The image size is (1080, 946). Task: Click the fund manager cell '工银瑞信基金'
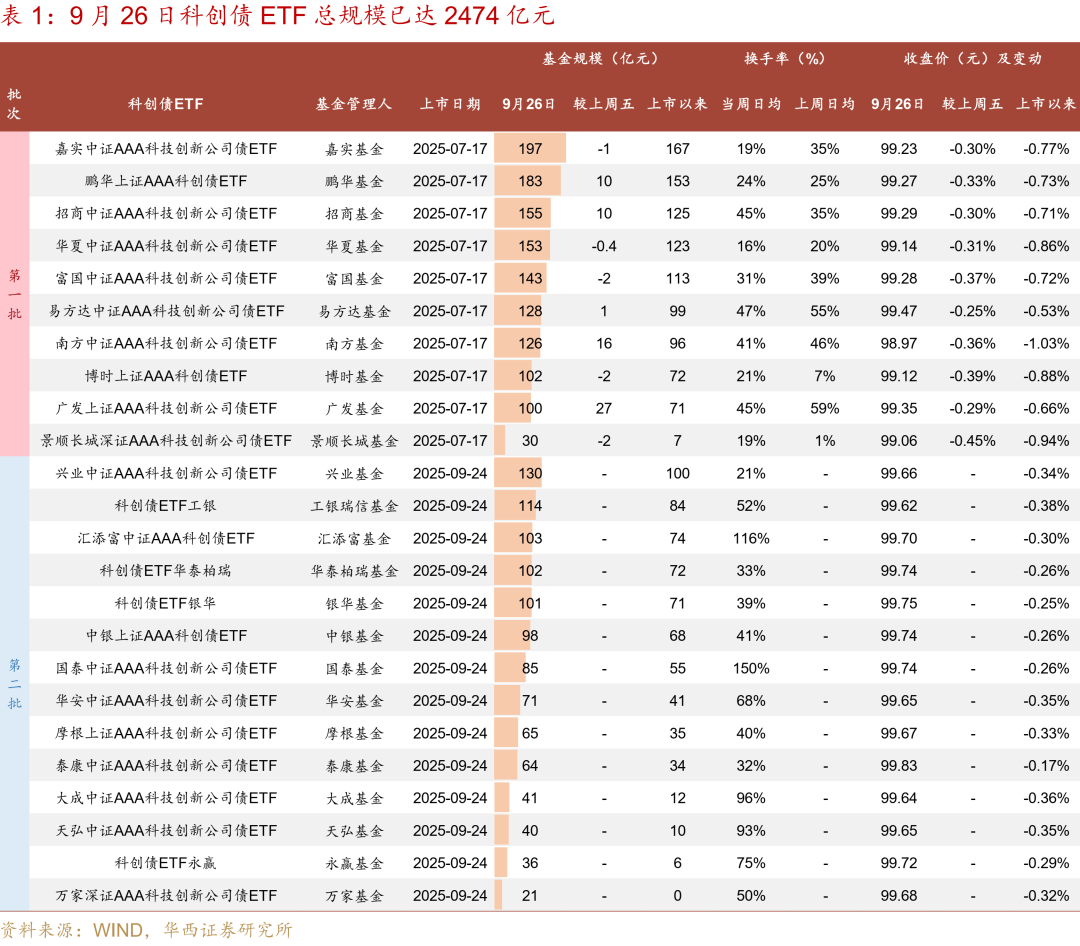click(x=354, y=506)
